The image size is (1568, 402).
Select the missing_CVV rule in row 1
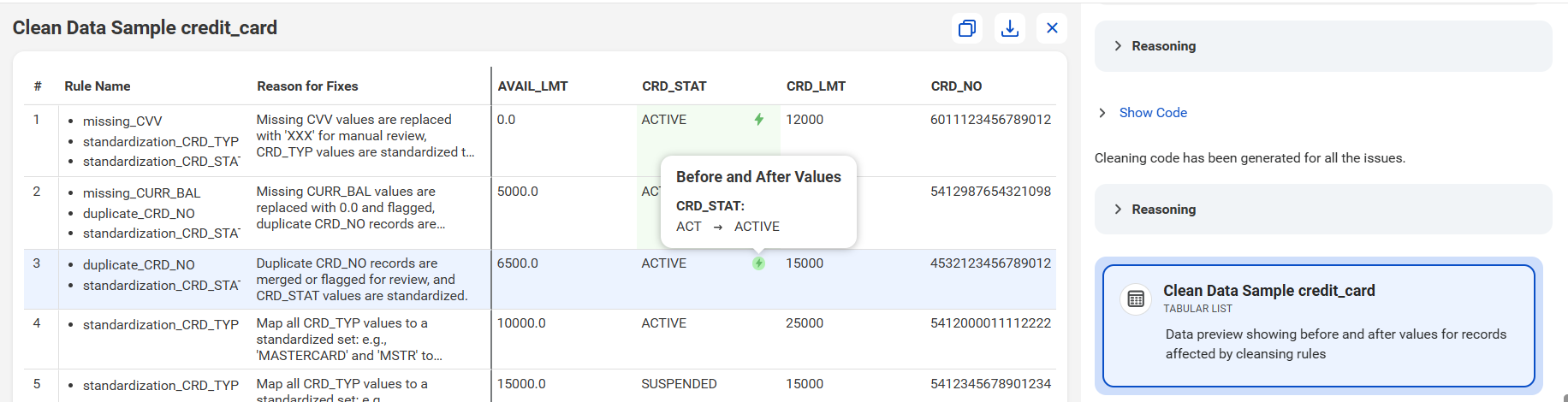pyautogui.click(x=122, y=121)
